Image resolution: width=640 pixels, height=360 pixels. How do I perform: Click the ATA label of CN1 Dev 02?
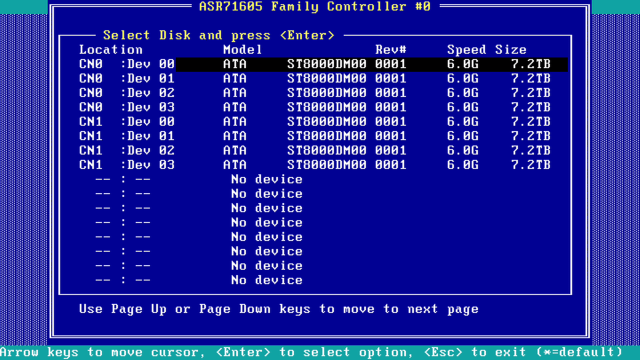235,151
